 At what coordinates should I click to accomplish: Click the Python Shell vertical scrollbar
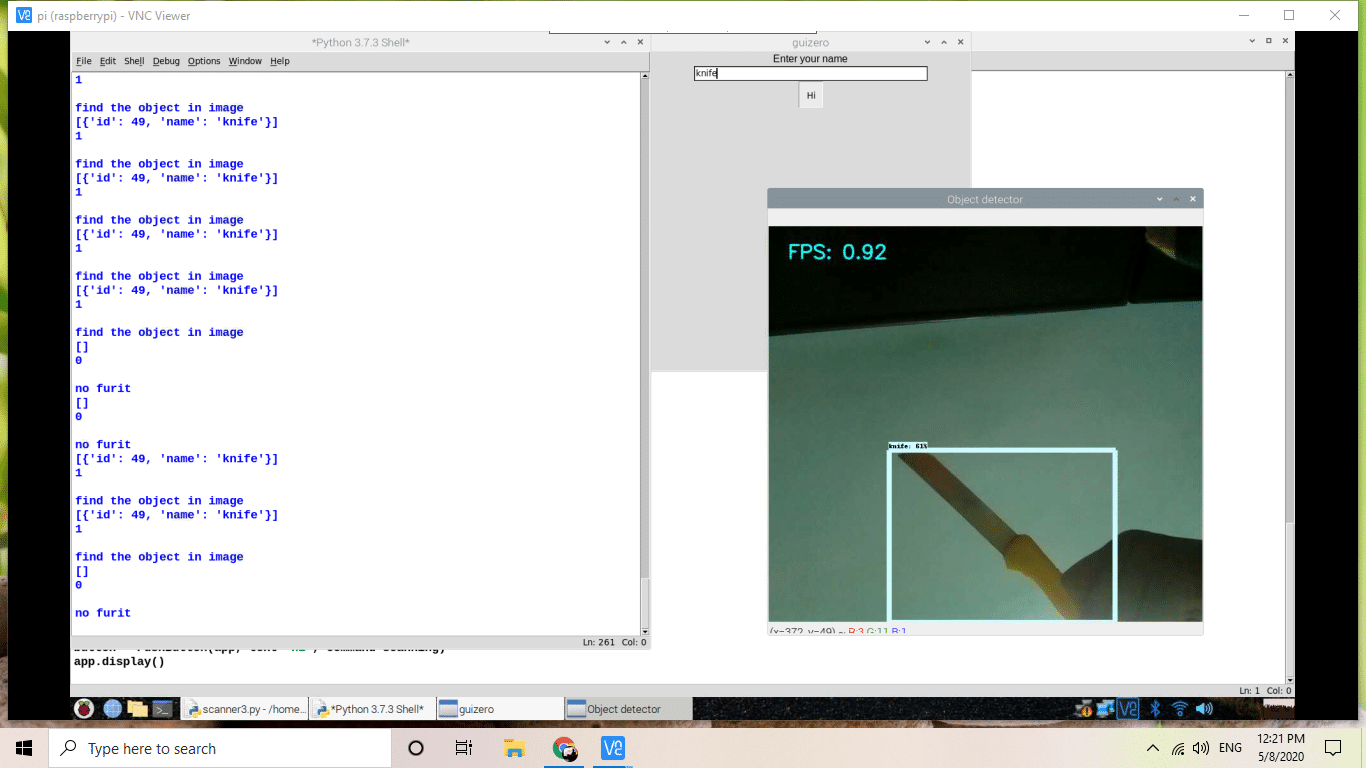(x=644, y=352)
